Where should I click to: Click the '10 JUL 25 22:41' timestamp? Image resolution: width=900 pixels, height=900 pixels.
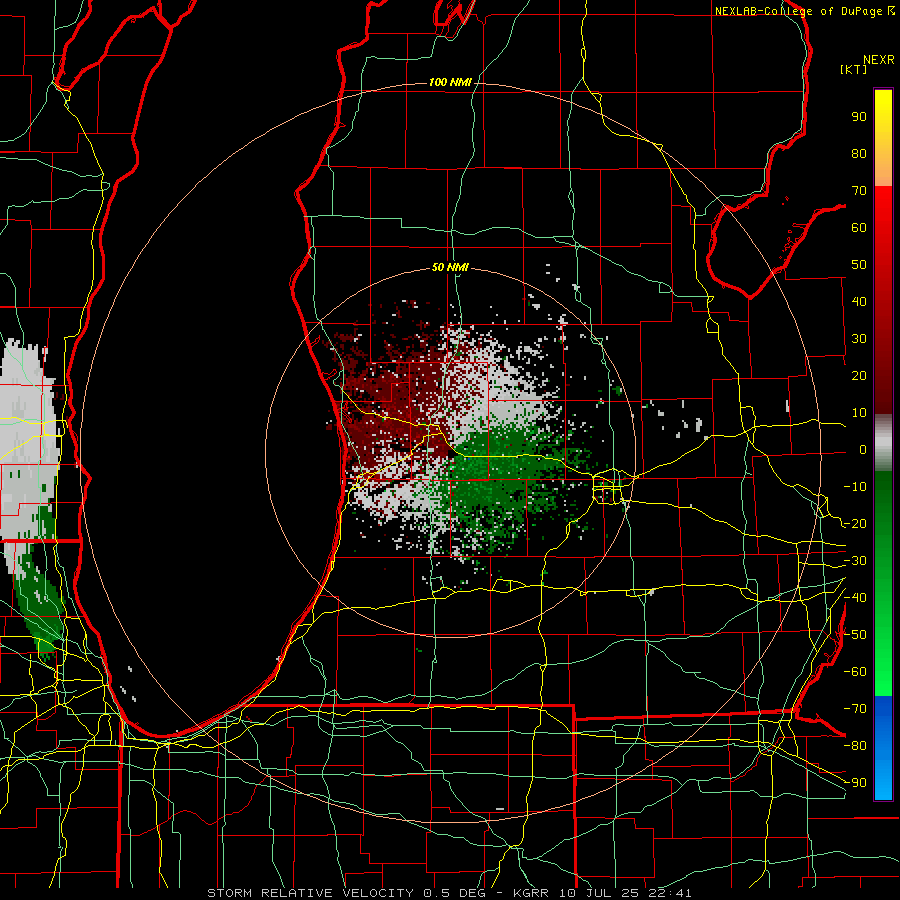pos(624,893)
